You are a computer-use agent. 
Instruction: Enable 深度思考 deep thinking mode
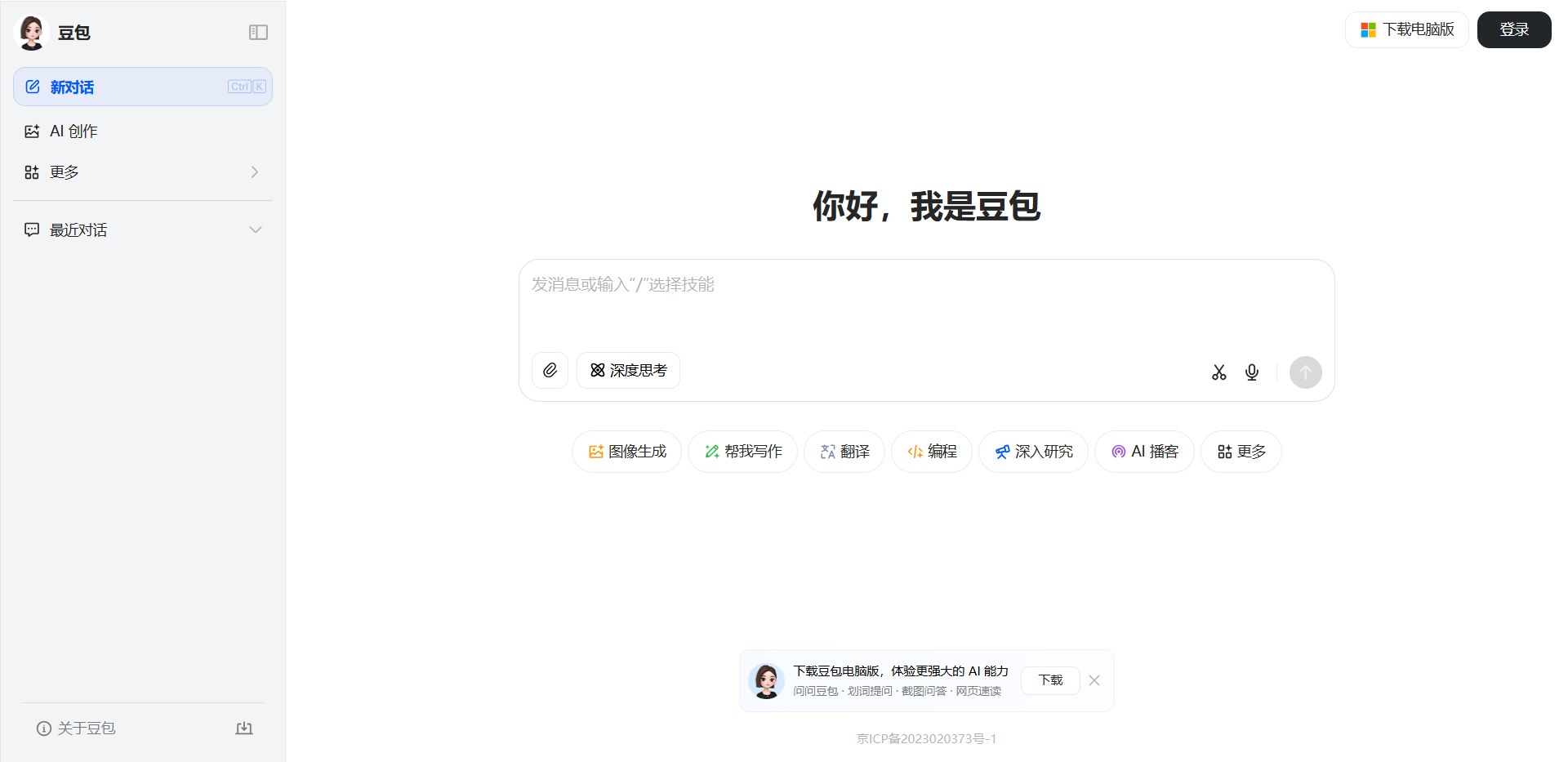628,370
